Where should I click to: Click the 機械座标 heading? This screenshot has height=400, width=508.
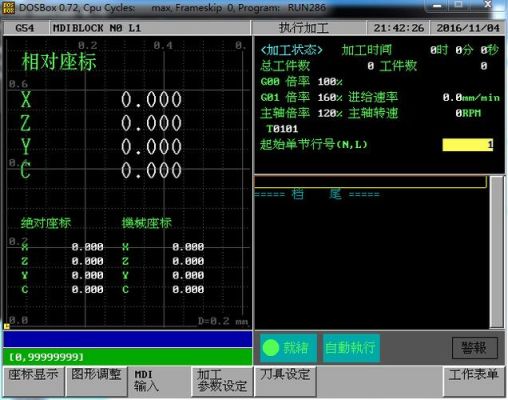pos(147,223)
